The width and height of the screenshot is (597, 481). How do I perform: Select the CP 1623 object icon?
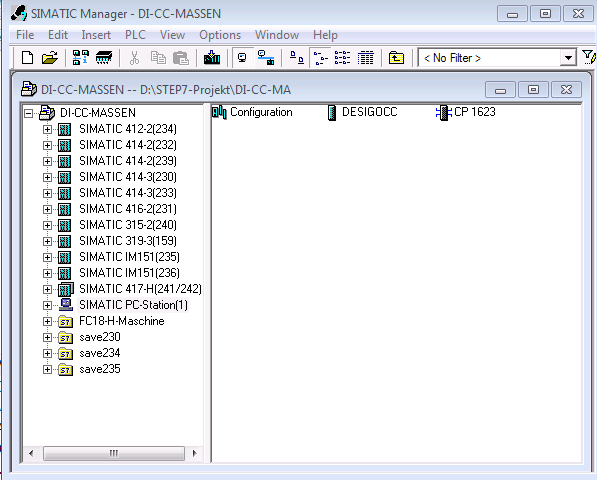coord(444,113)
